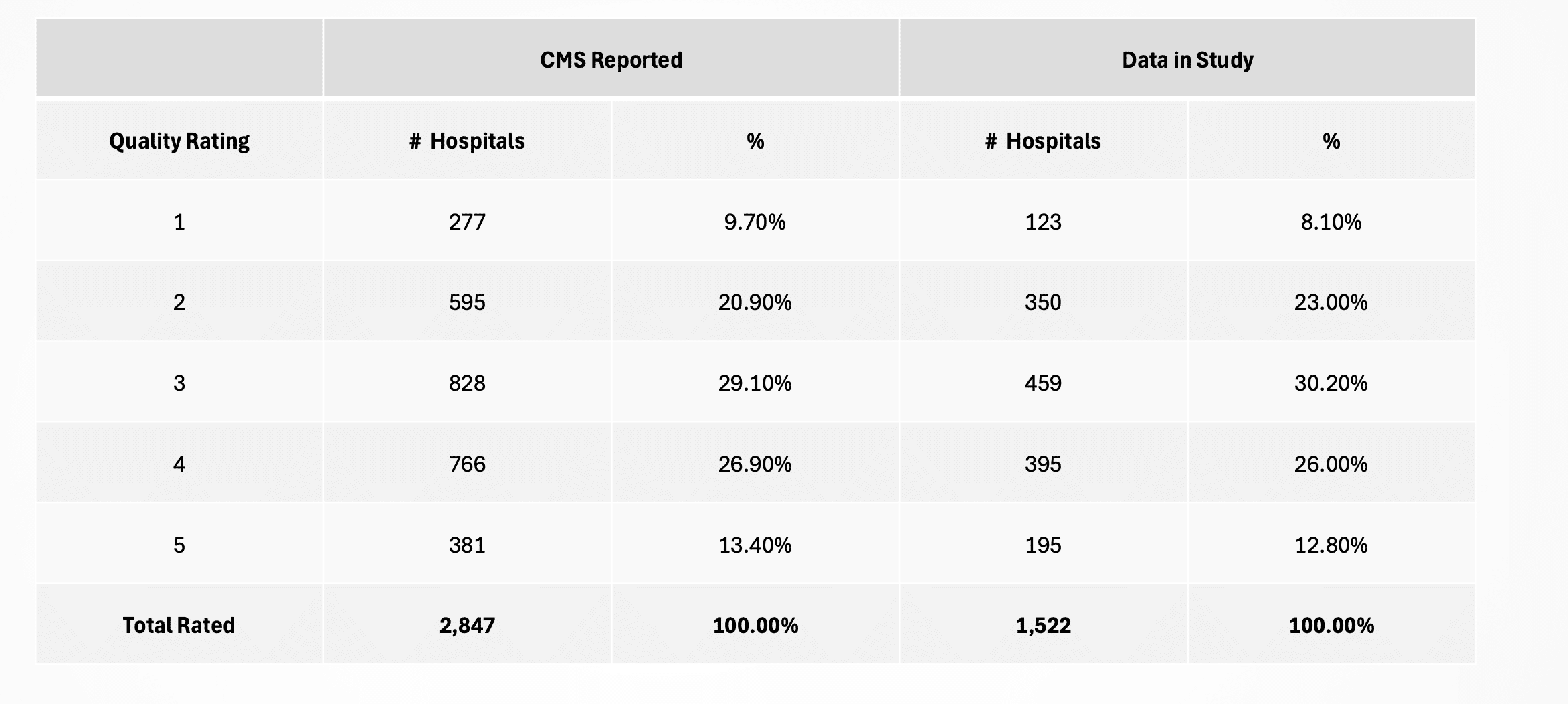Click the "Total Rated" row label

click(179, 625)
